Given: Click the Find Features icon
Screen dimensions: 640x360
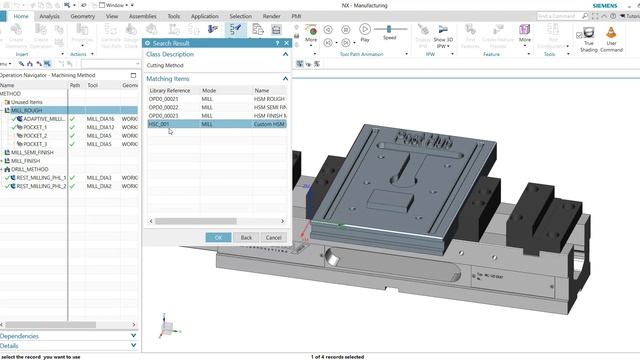Looking at the screenshot, I should pos(470,29).
